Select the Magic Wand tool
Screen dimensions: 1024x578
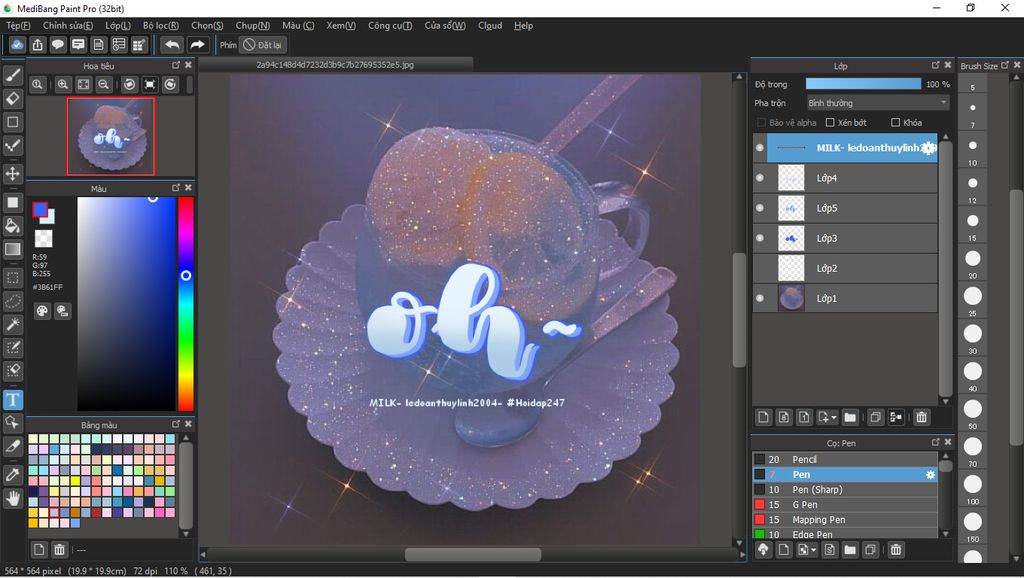12,325
